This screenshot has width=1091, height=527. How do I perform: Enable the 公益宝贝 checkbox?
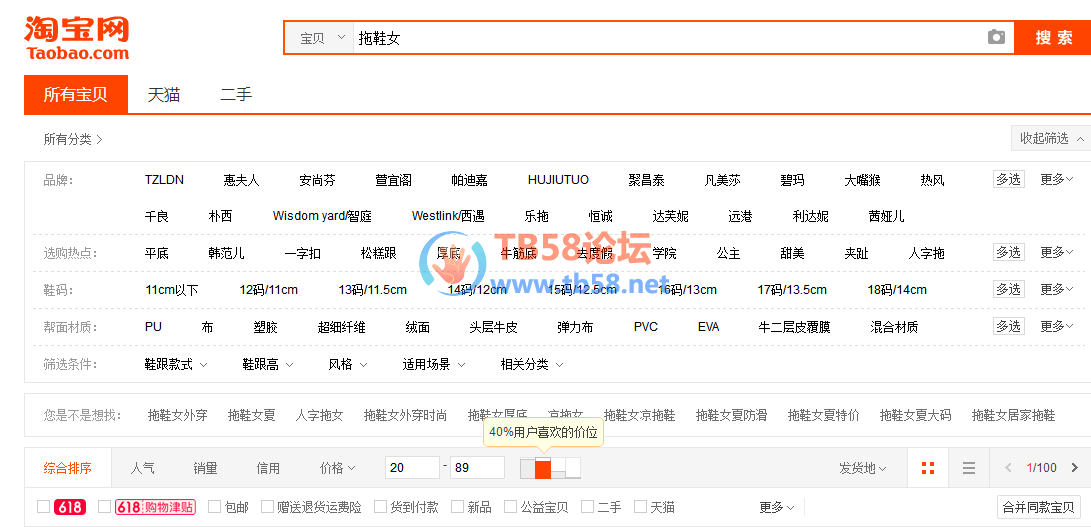pyautogui.click(x=511, y=507)
